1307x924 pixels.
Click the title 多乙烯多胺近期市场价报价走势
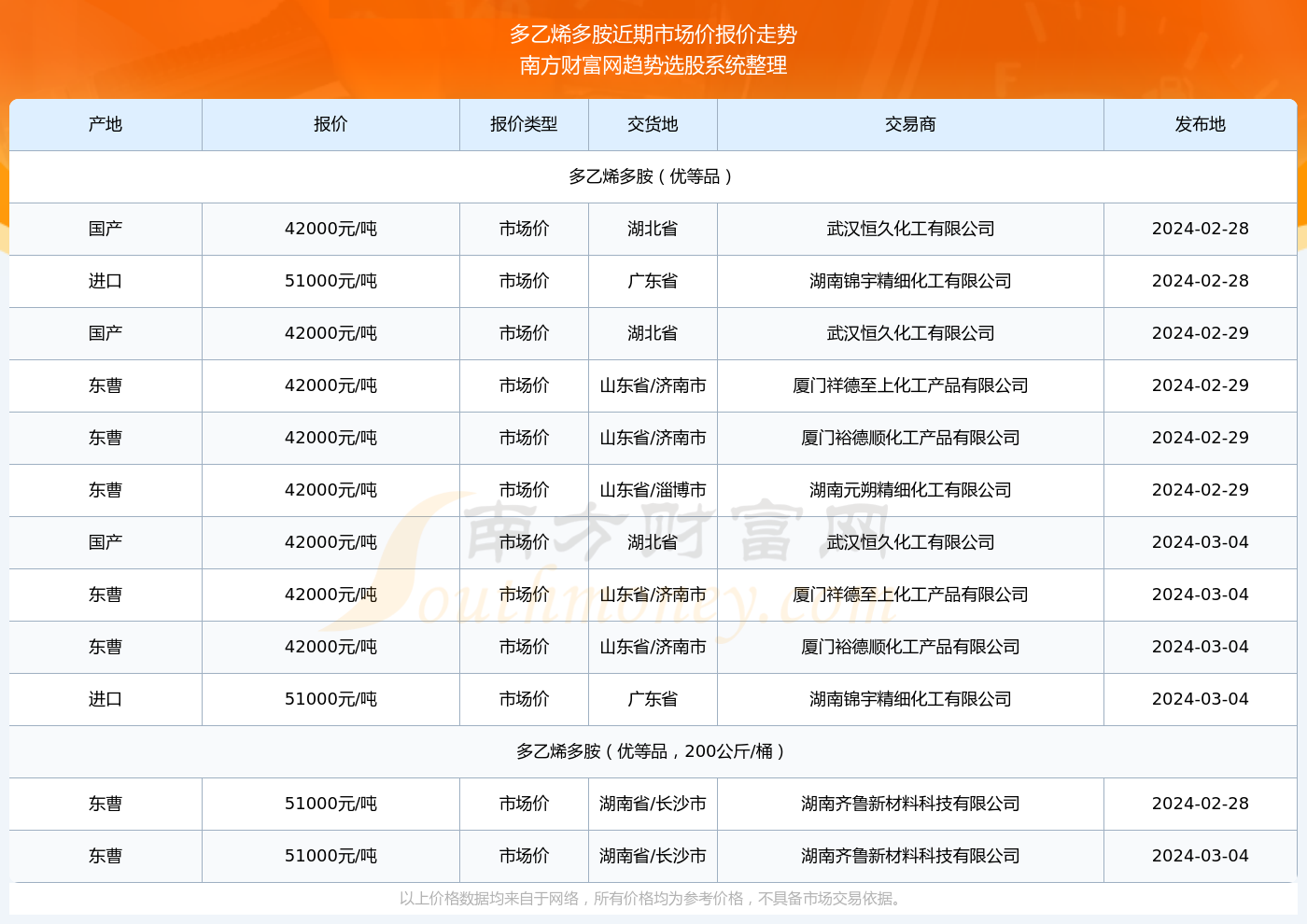[653, 35]
